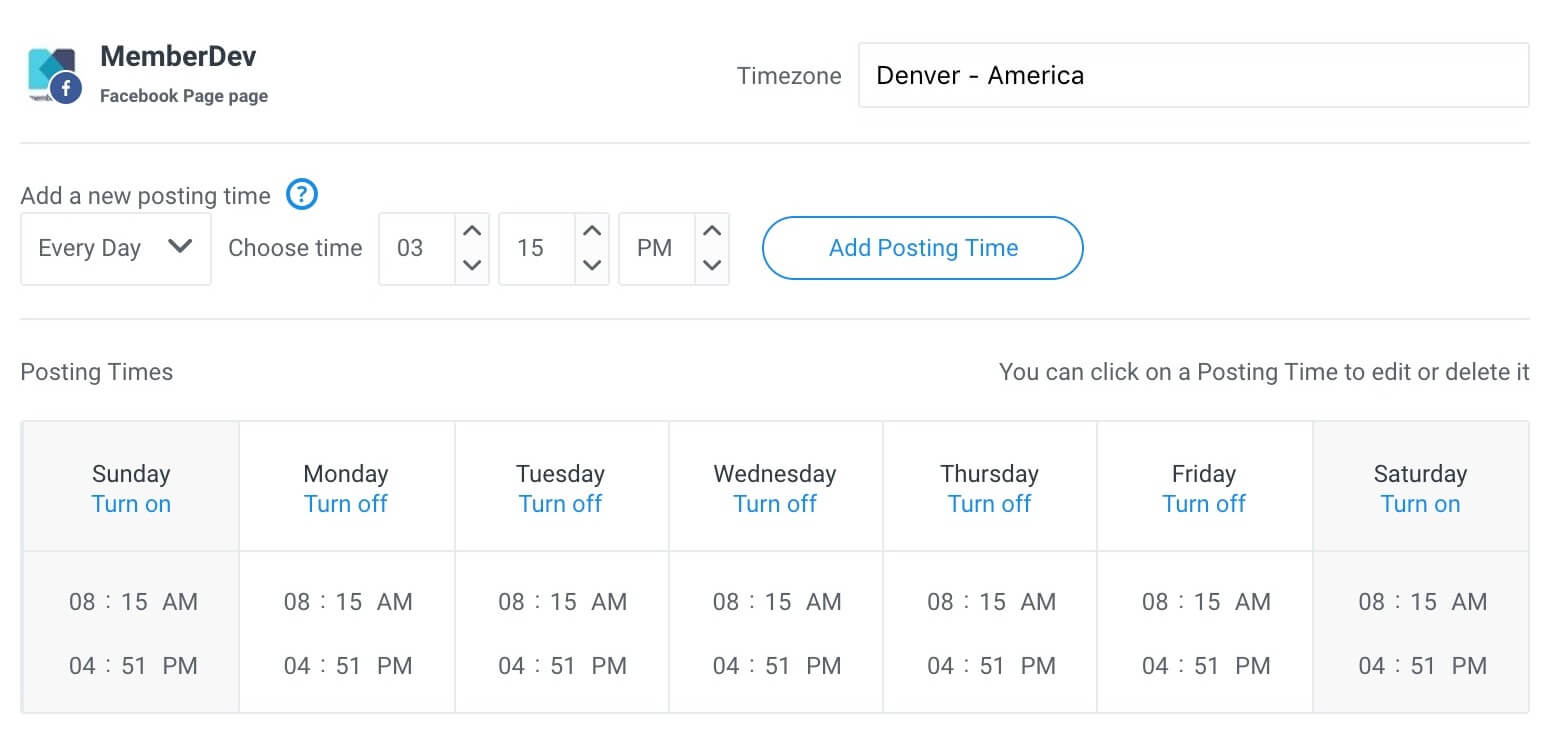Viewport: 1558px width, 754px height.
Task: Click the Posting Times section heading
Action: [x=97, y=372]
